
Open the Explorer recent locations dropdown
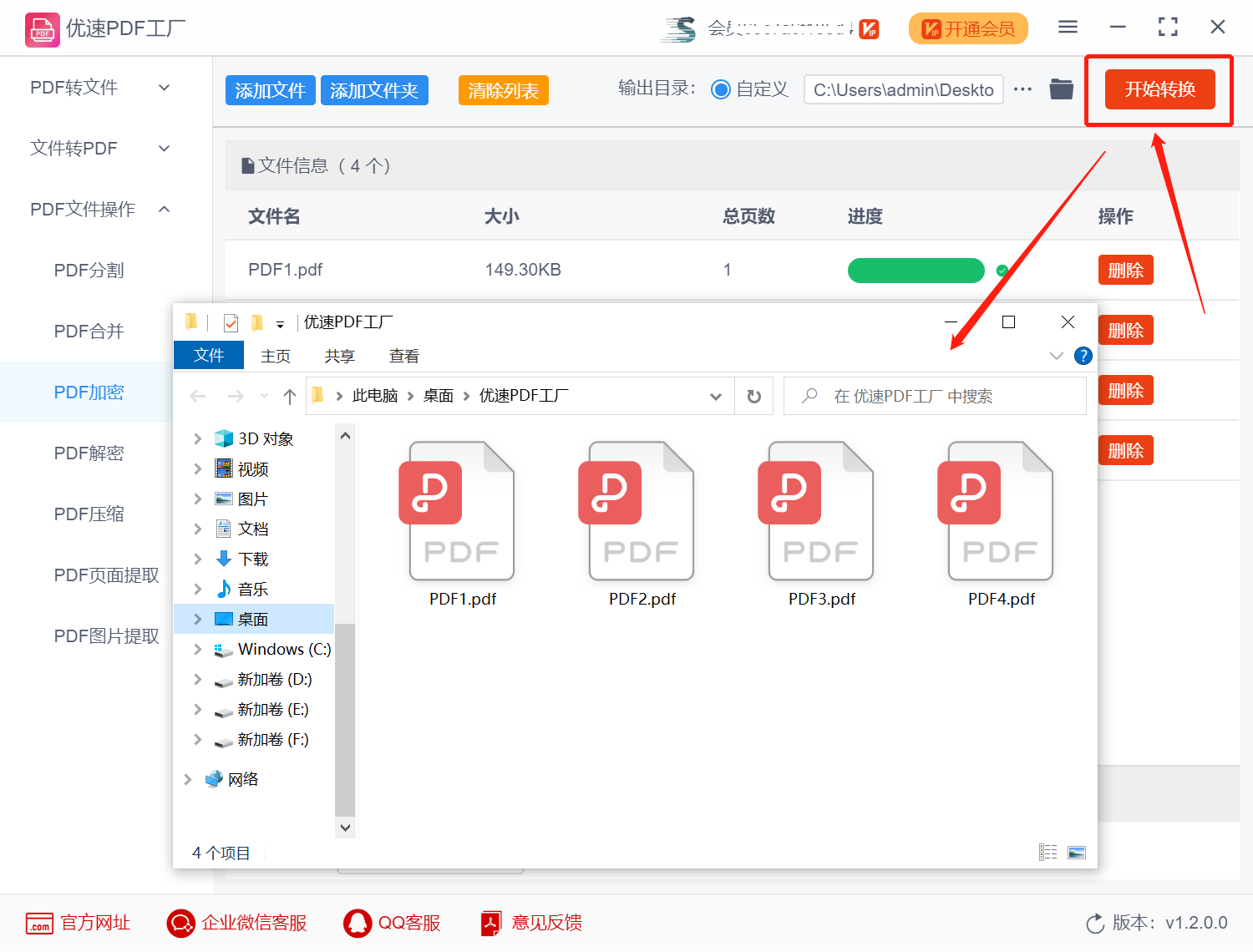point(265,397)
